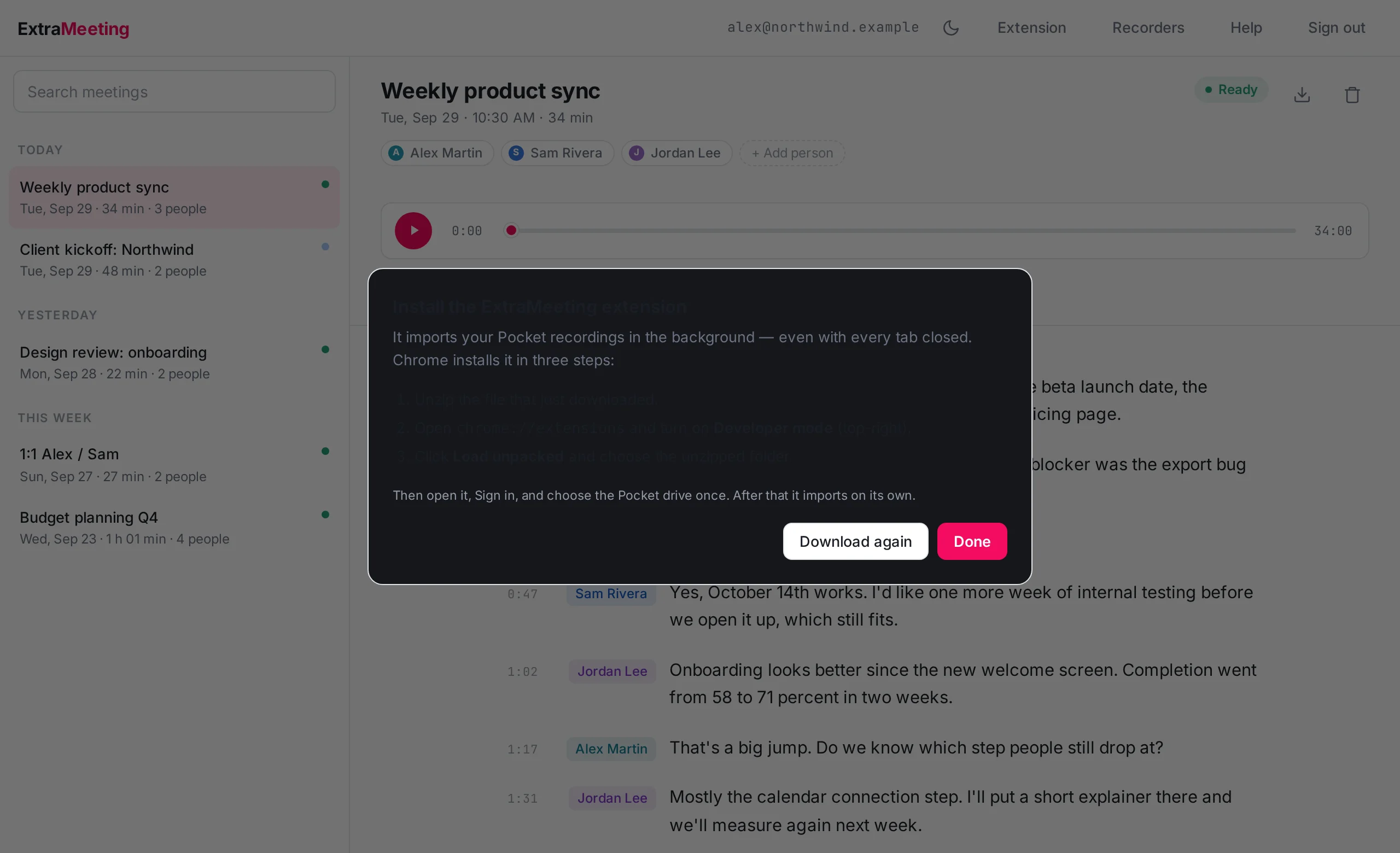Click Jordan Lee speaker label at 1:31

pos(612,798)
